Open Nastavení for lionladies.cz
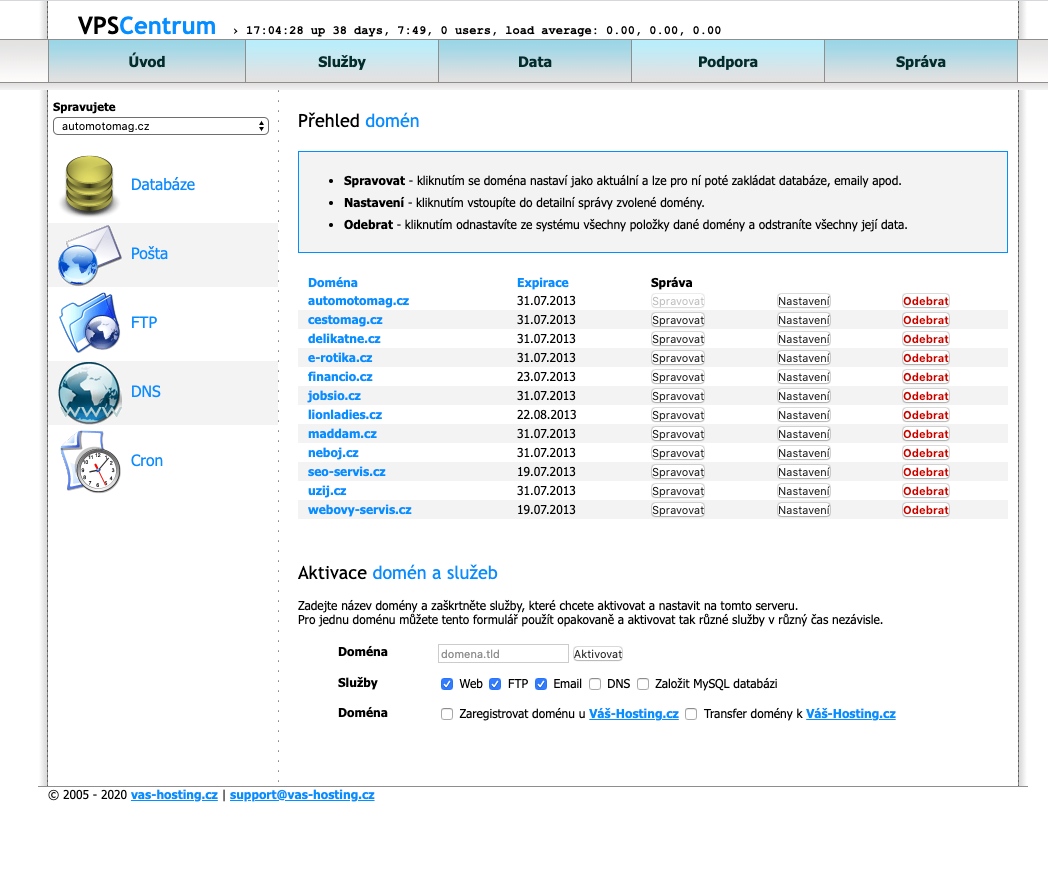The width and height of the screenshot is (1048, 872). [803, 415]
